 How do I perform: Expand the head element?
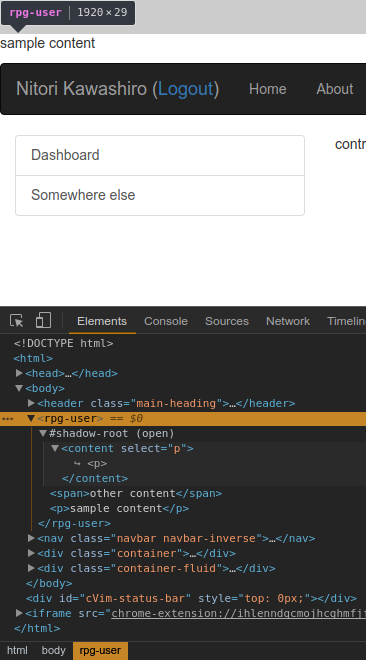pos(19,373)
